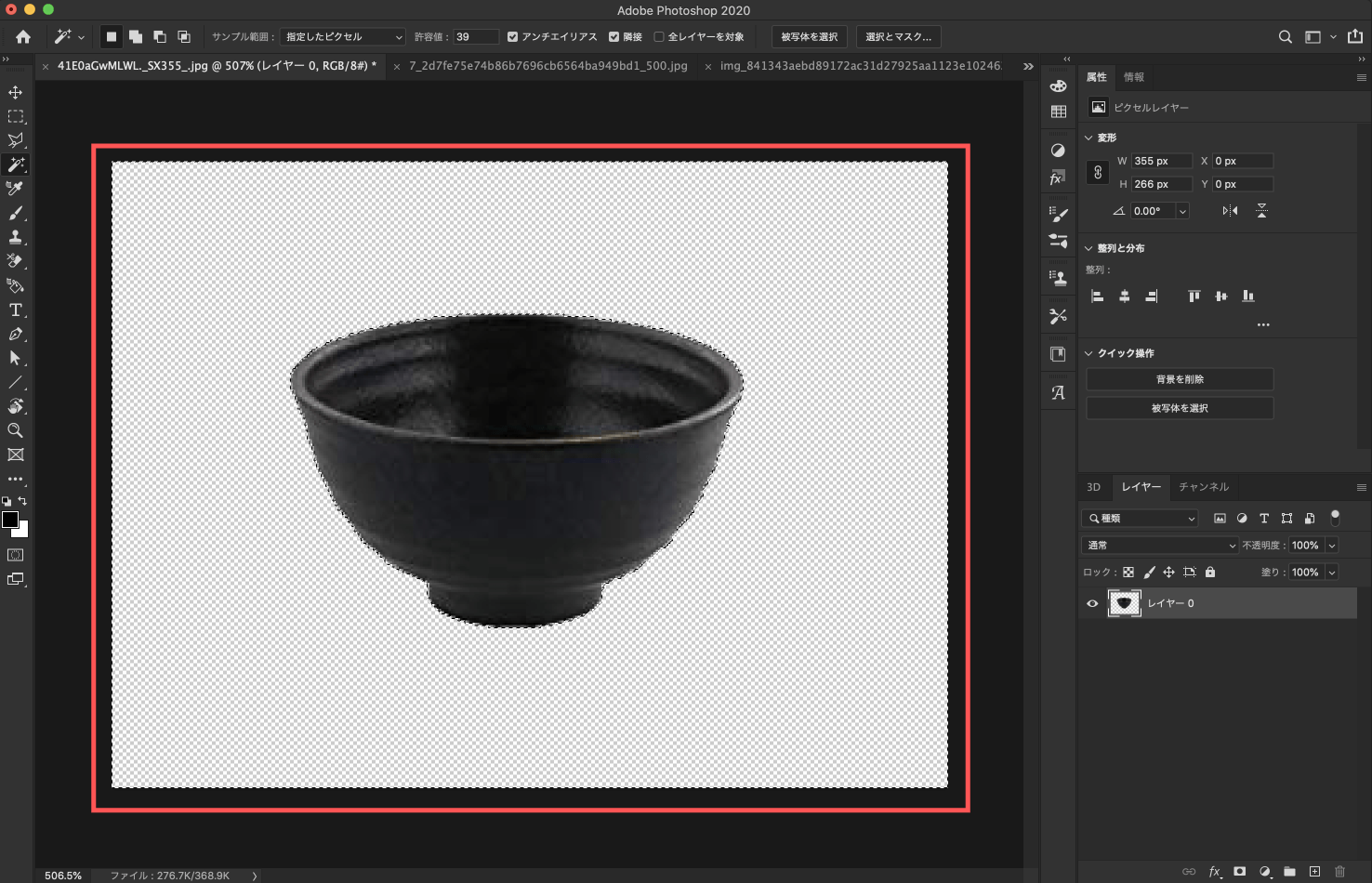Flip horizontally icon in Properties panel
Image resolution: width=1372 pixels, height=883 pixels.
tap(1230, 211)
